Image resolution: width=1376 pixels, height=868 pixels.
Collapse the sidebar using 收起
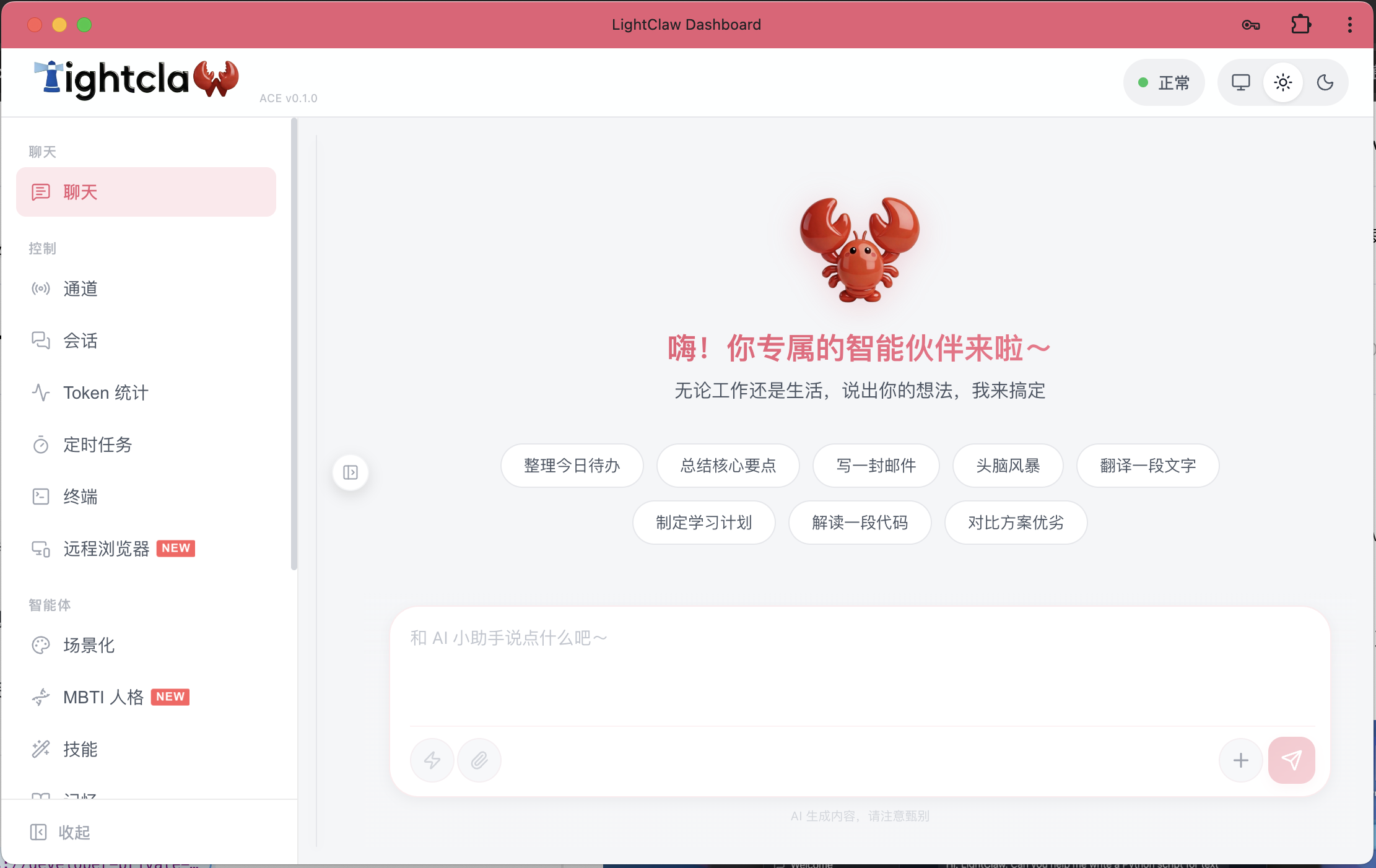click(74, 832)
